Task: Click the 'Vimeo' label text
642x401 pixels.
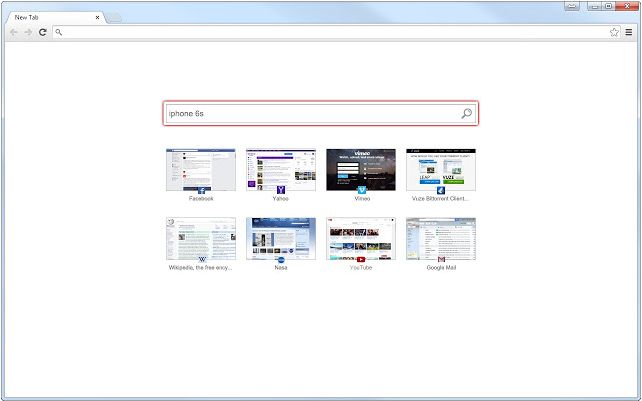Action: [x=362, y=198]
